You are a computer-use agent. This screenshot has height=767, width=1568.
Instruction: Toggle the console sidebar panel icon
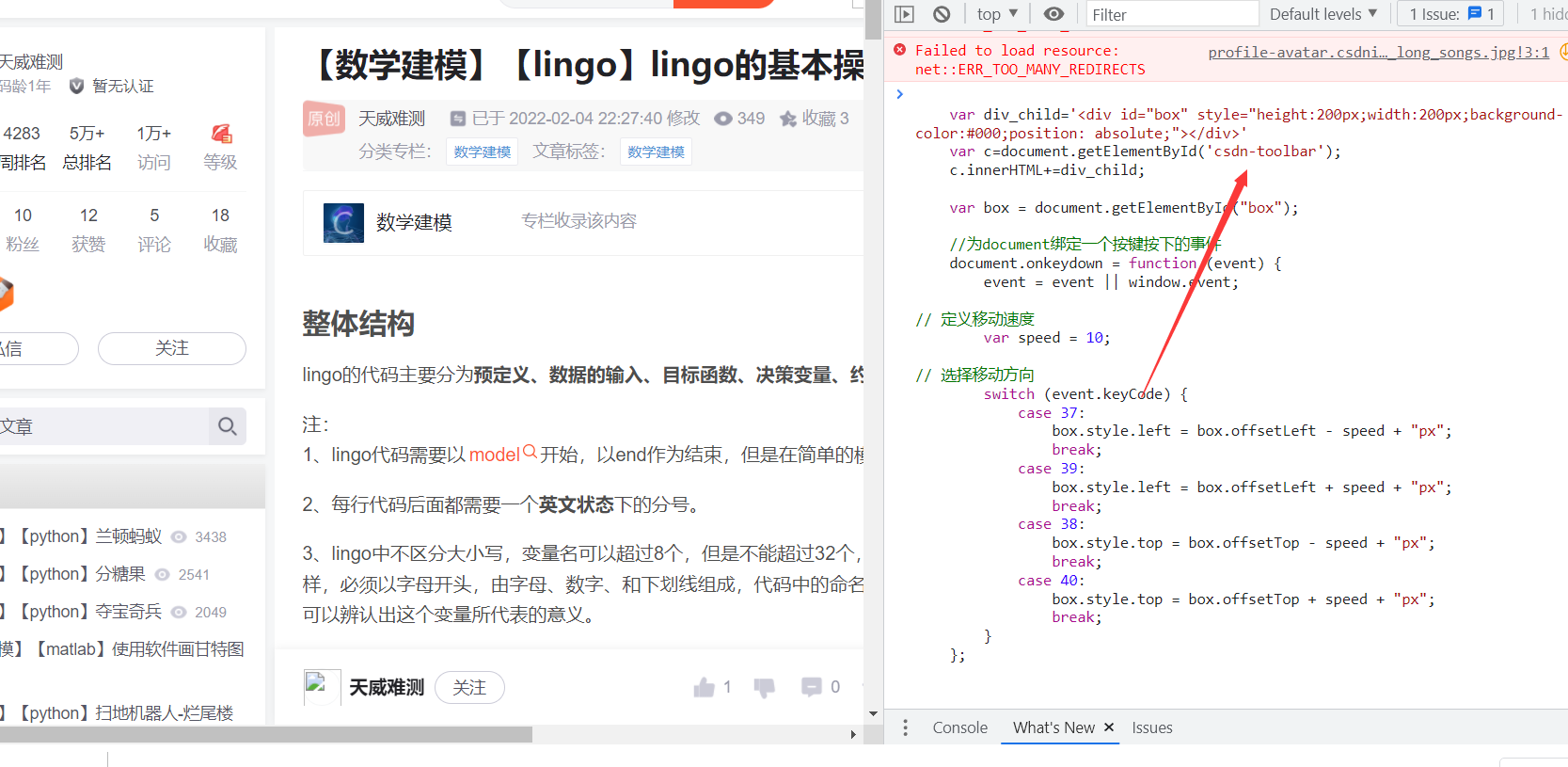(904, 14)
